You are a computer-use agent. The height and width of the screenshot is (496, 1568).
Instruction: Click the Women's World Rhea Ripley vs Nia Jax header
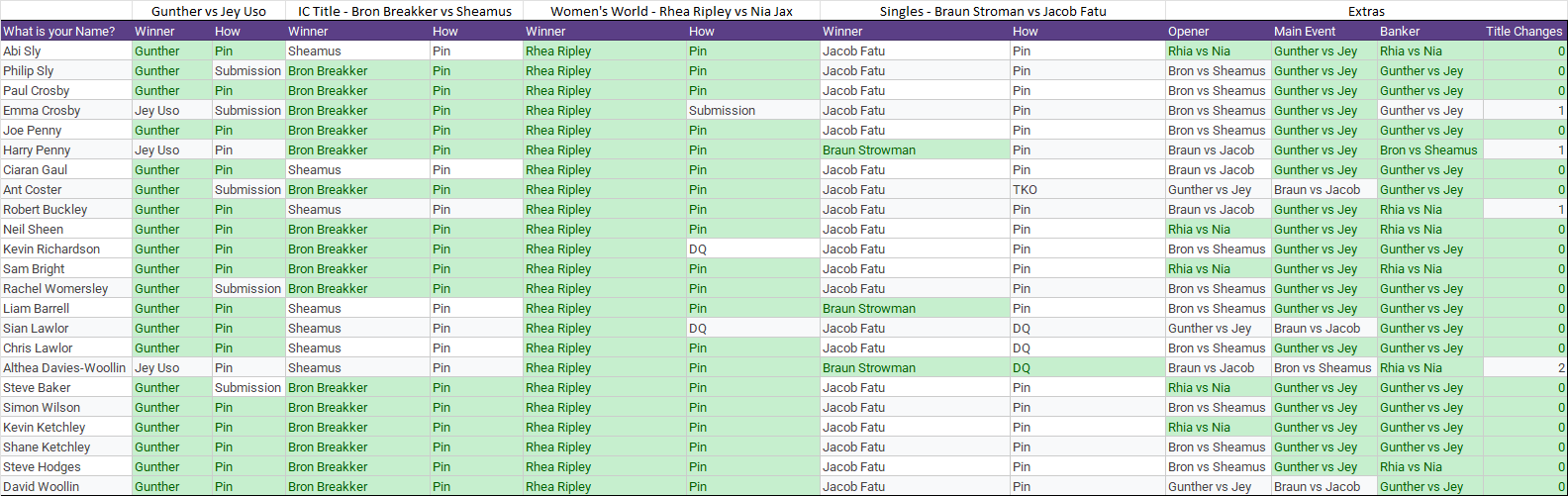pyautogui.click(x=671, y=11)
